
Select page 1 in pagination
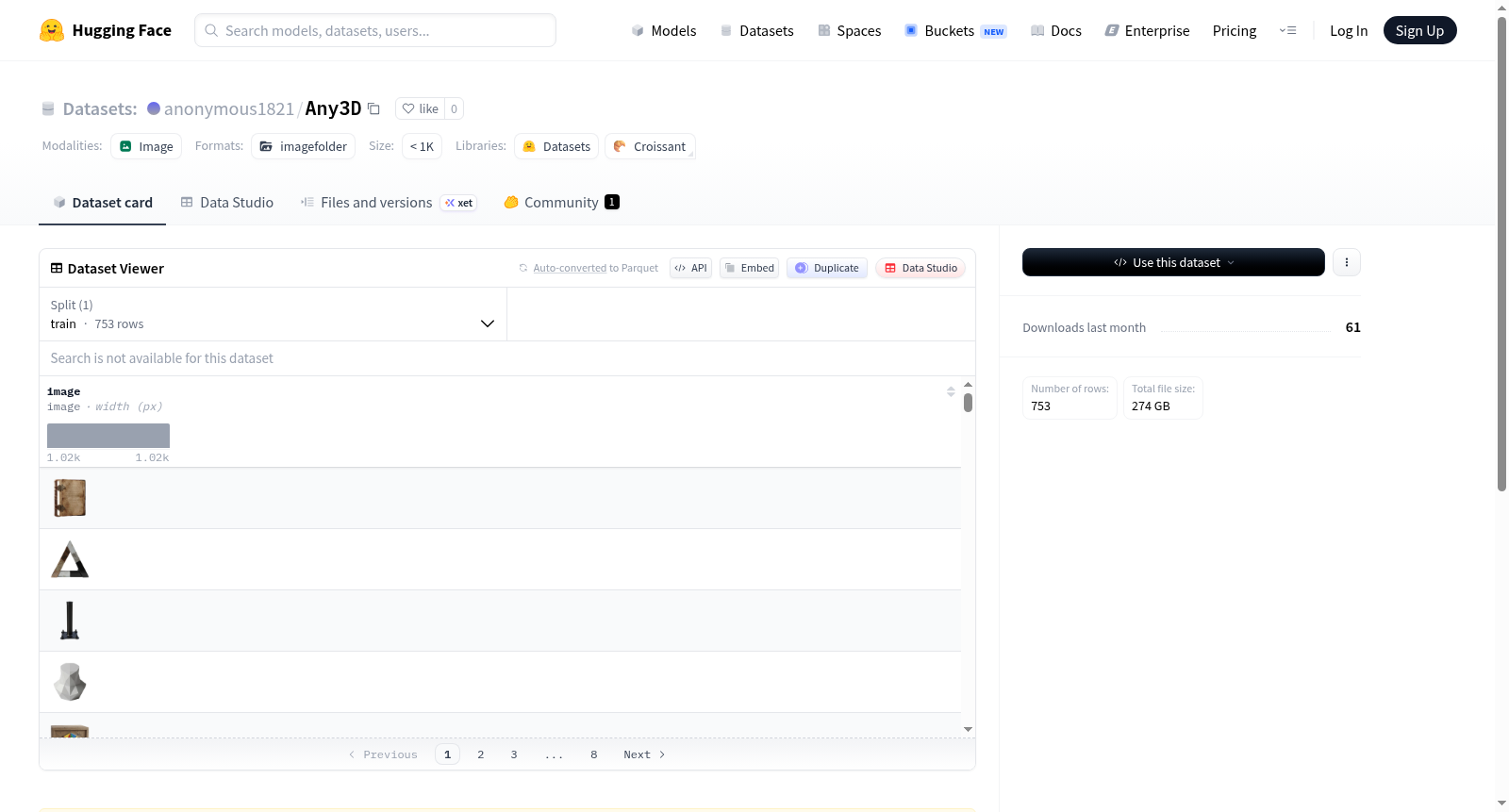click(x=447, y=754)
